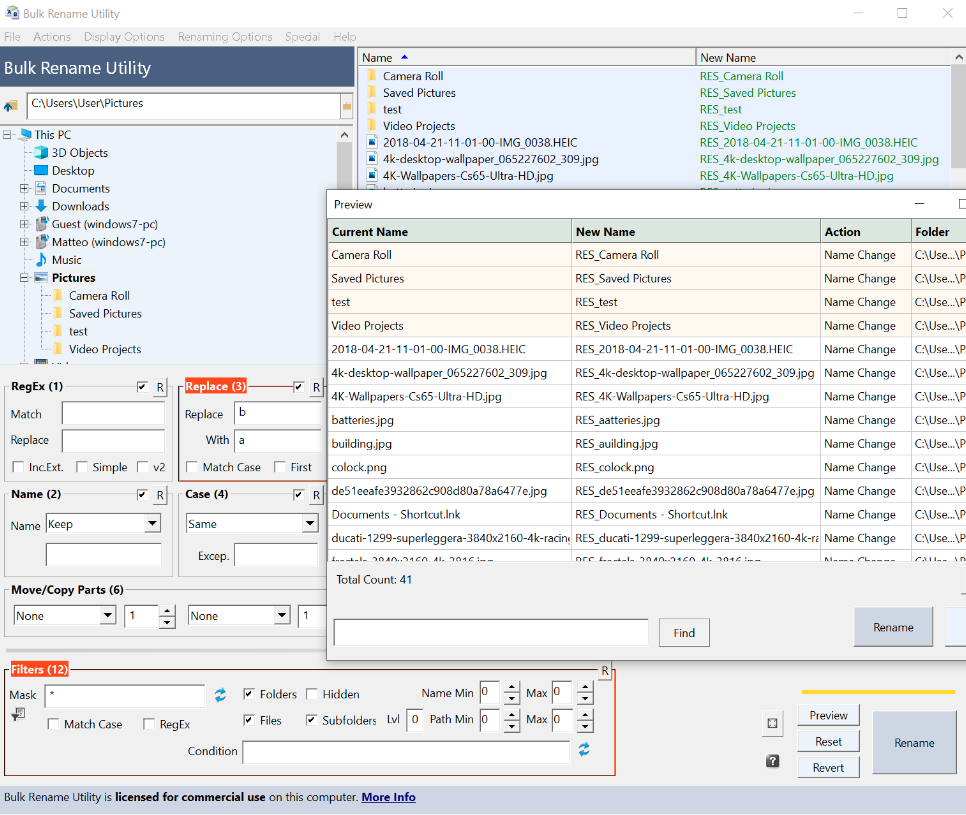Click the browse folder icon beside the path box
Image resolution: width=966 pixels, height=815 pixels.
[x=10, y=106]
